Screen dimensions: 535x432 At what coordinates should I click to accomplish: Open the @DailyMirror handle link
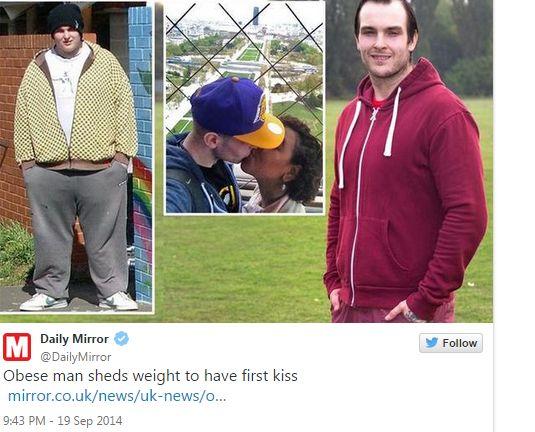pyautogui.click(x=76, y=357)
